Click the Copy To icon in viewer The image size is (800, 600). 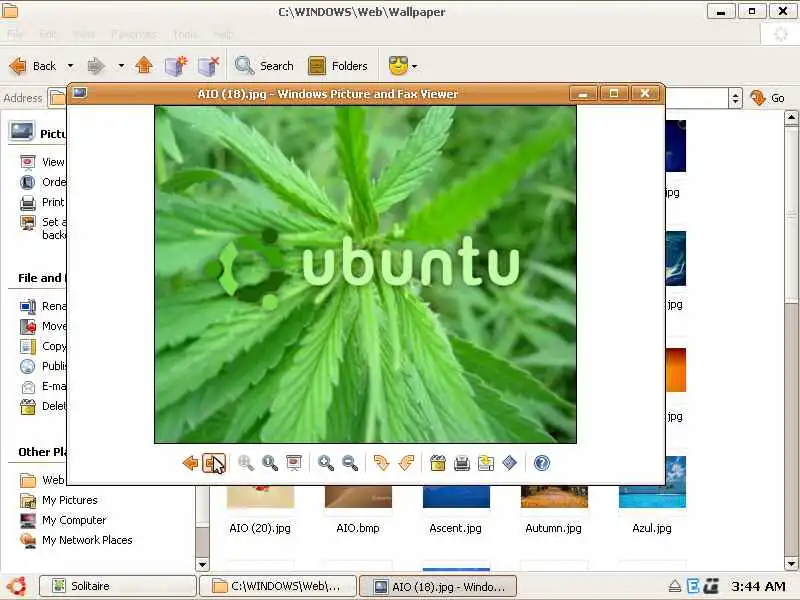(x=486, y=463)
